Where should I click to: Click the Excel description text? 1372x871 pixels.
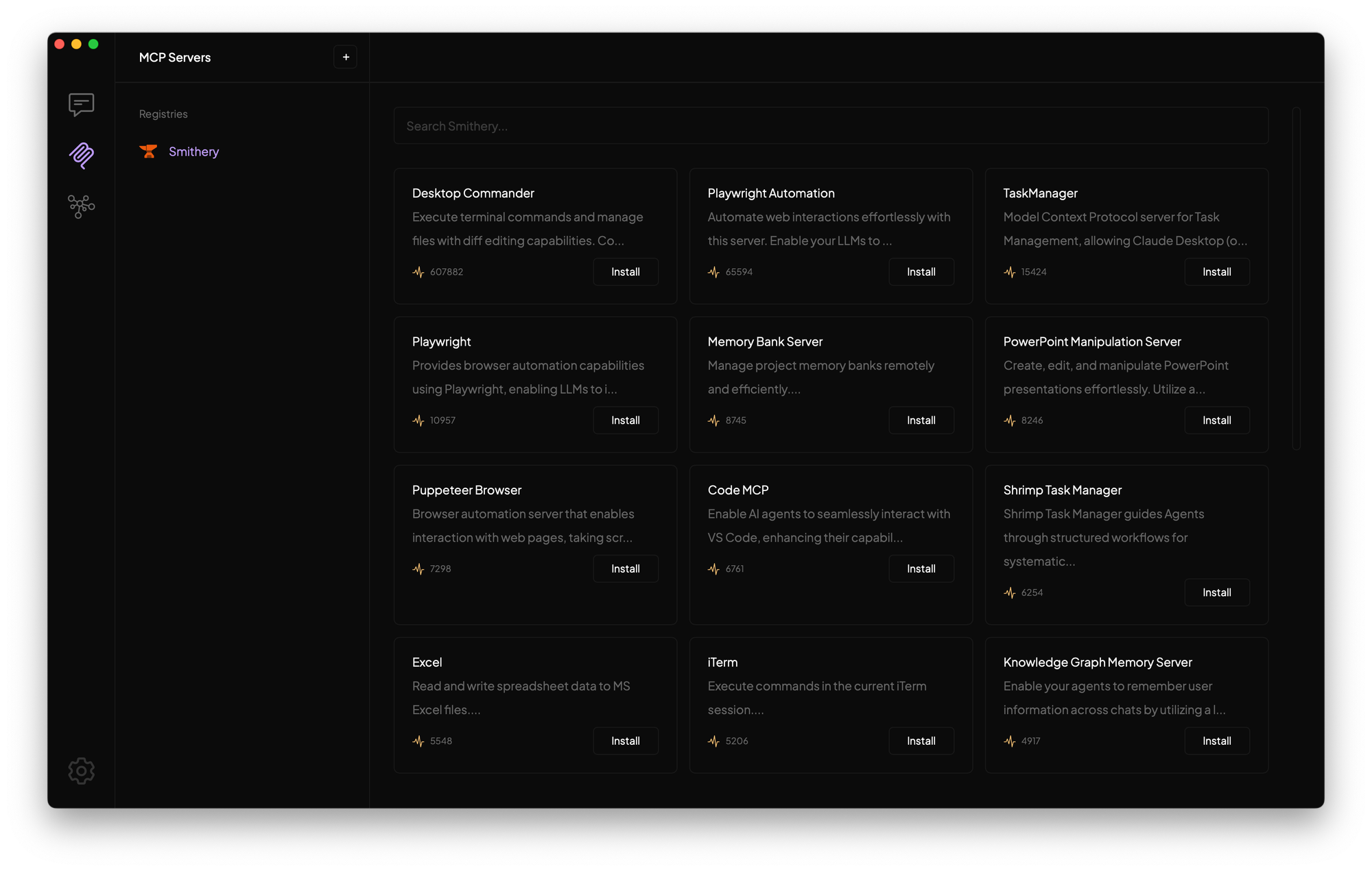(x=521, y=698)
